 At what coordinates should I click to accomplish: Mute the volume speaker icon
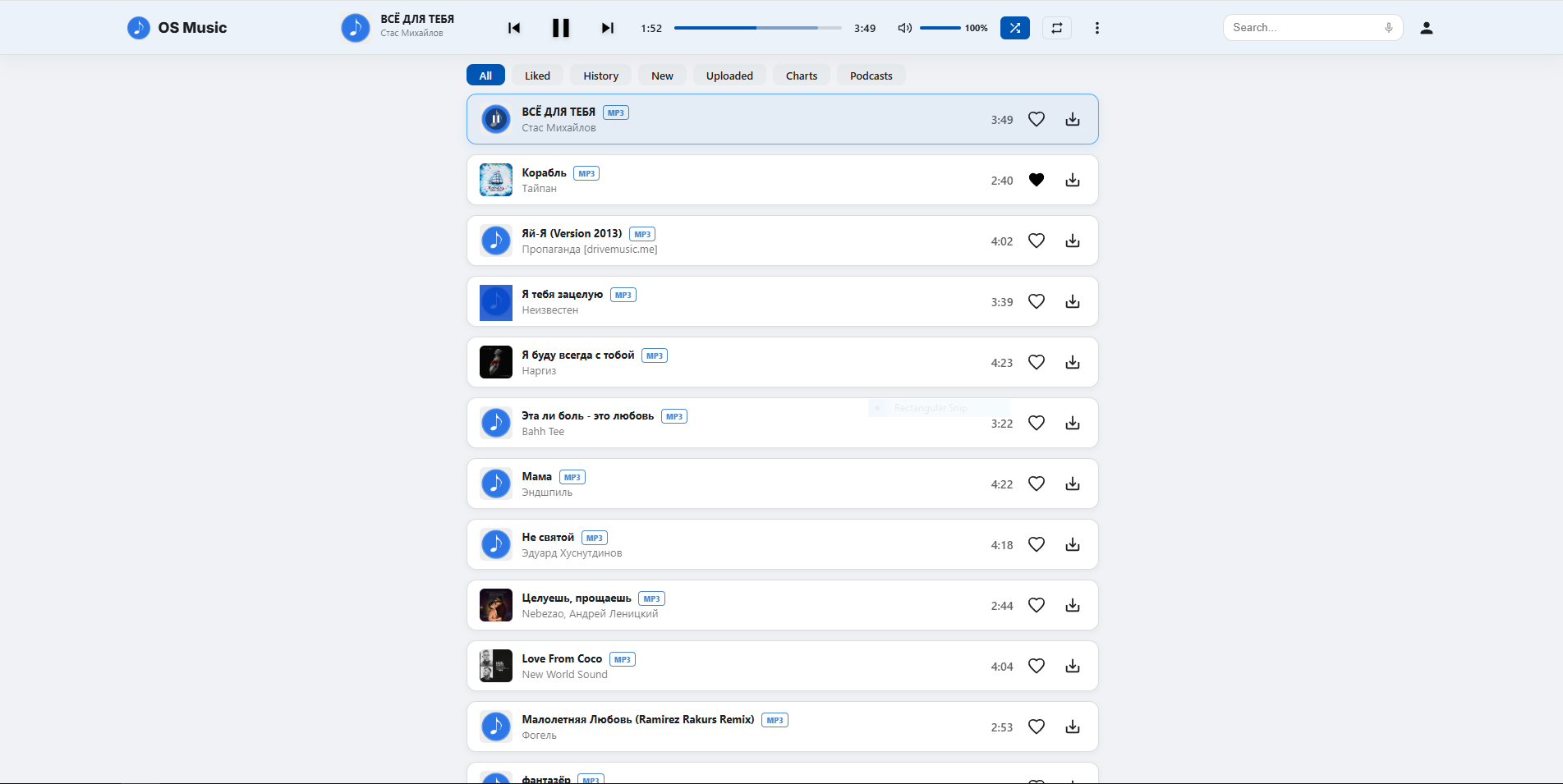point(904,28)
